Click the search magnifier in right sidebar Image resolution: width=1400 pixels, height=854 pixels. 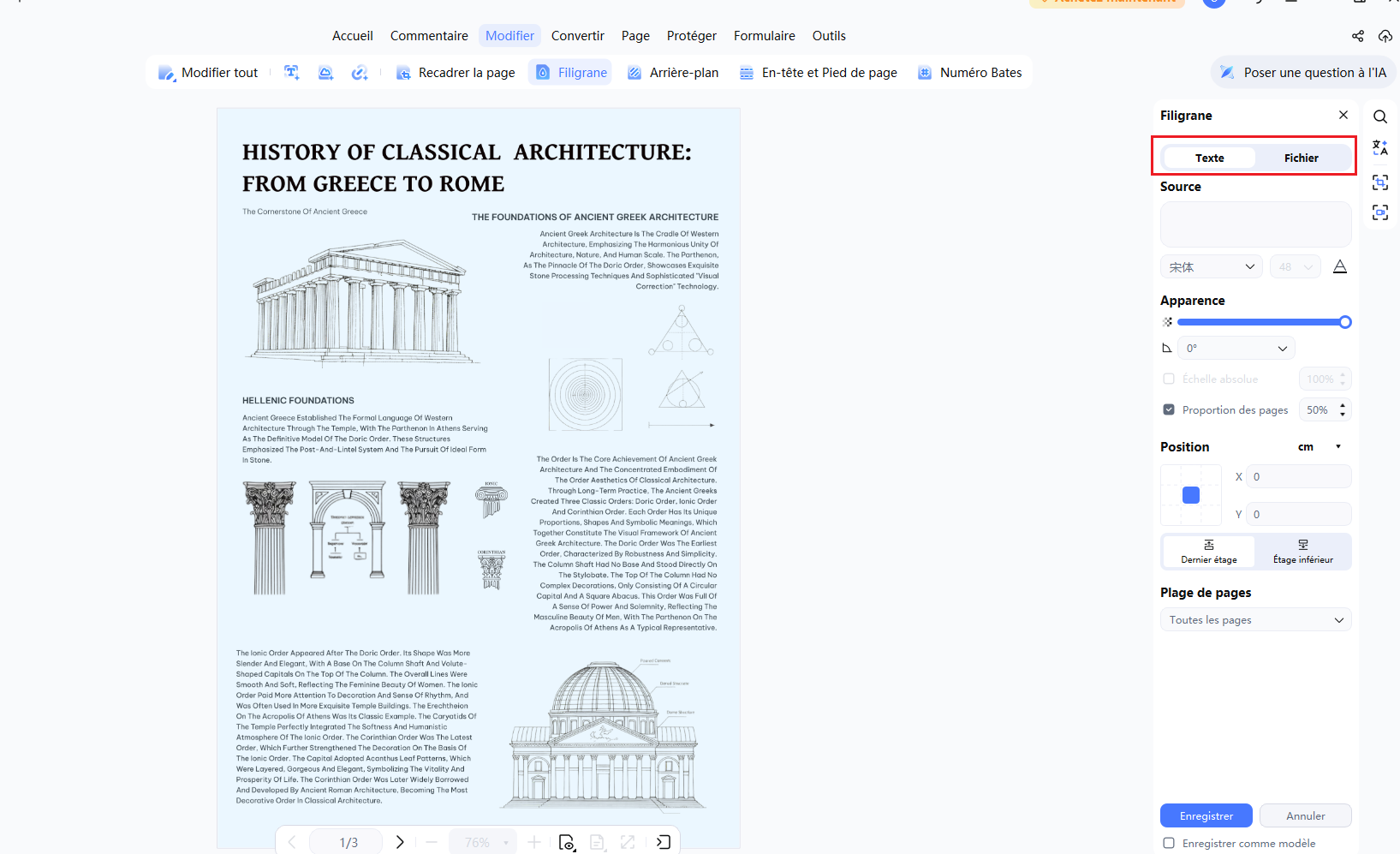tap(1380, 116)
